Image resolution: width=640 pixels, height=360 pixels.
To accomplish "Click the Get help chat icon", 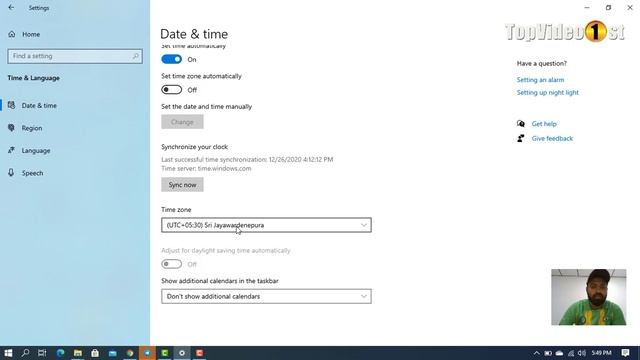I will pyautogui.click(x=521, y=124).
